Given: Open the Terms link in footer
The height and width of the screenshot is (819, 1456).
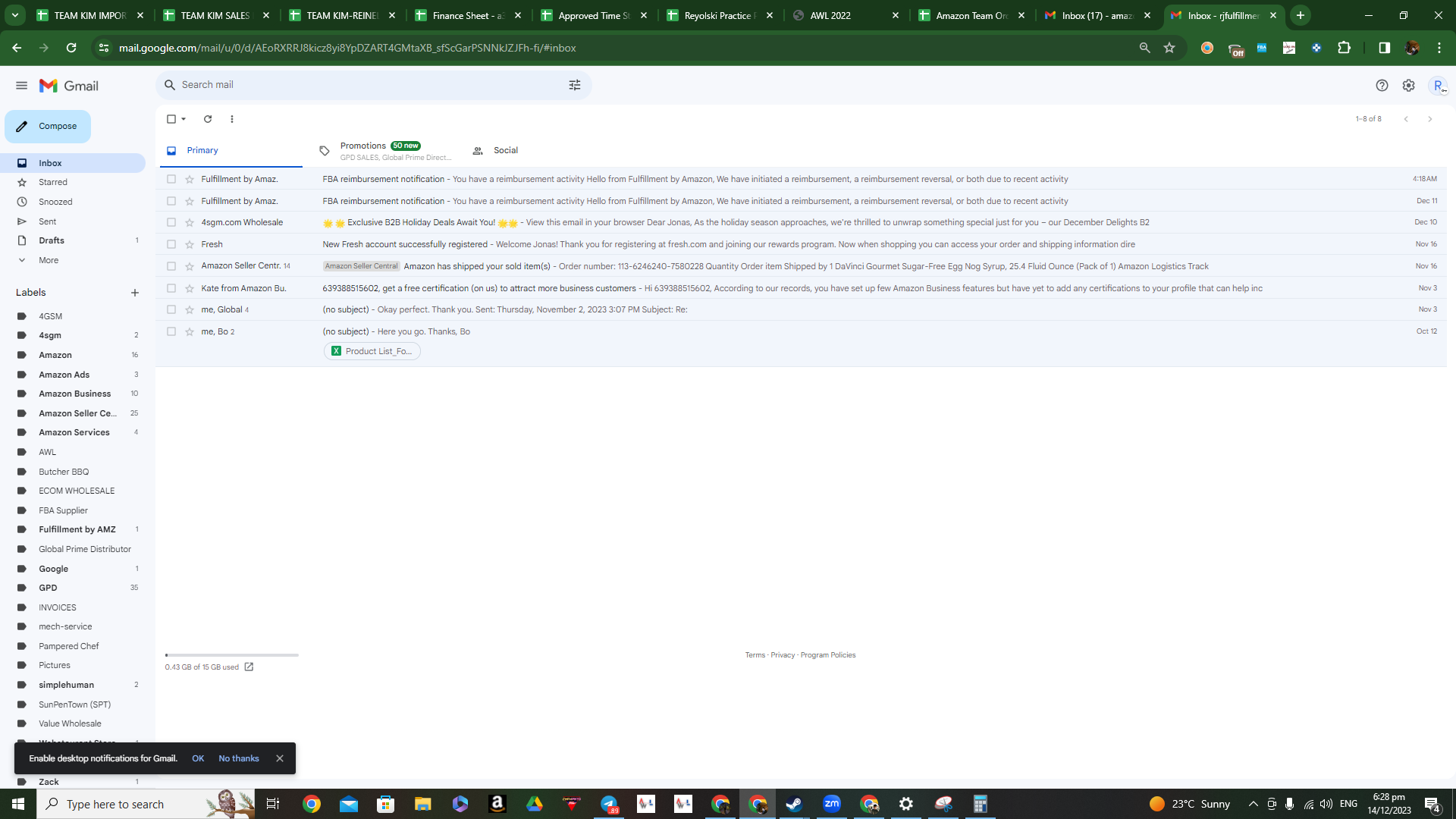Looking at the screenshot, I should (x=755, y=655).
